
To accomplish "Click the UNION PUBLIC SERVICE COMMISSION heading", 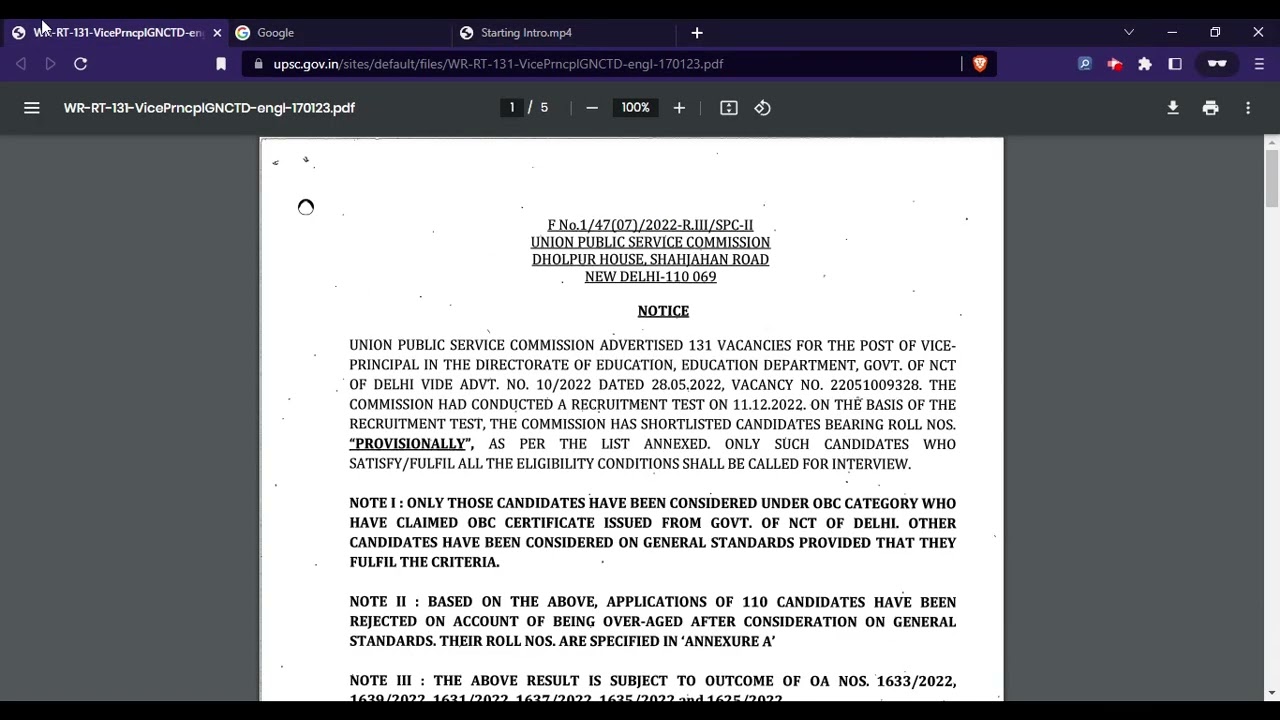I will [x=650, y=242].
